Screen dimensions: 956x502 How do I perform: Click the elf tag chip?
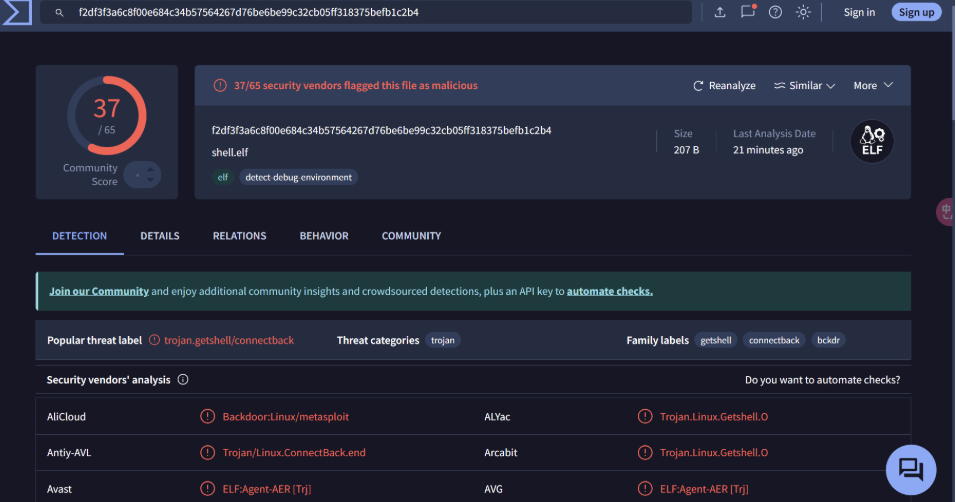click(223, 177)
